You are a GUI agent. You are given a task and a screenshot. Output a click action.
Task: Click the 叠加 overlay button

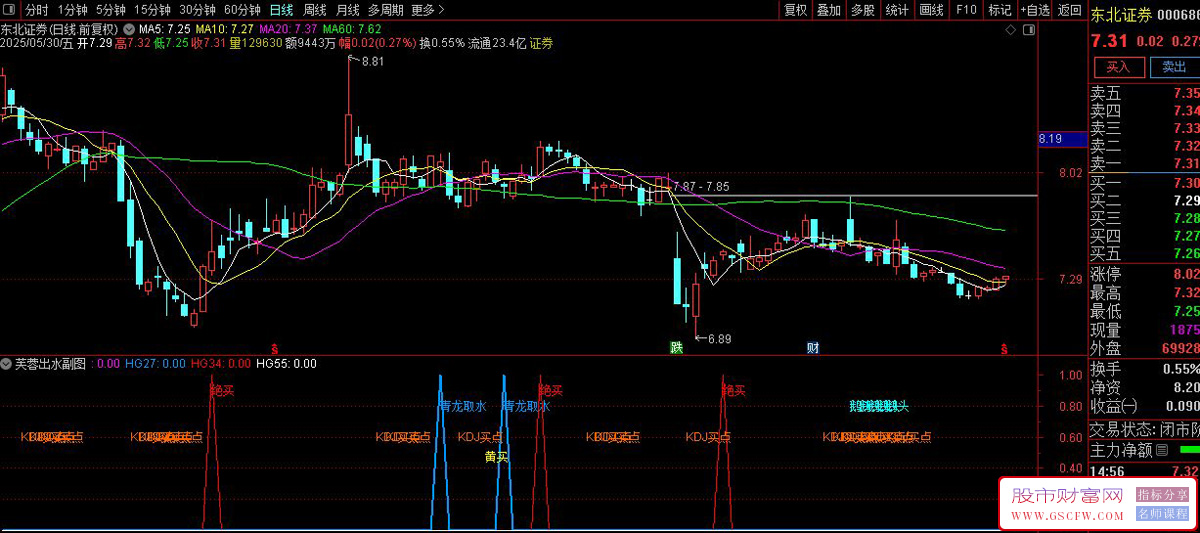(x=829, y=10)
